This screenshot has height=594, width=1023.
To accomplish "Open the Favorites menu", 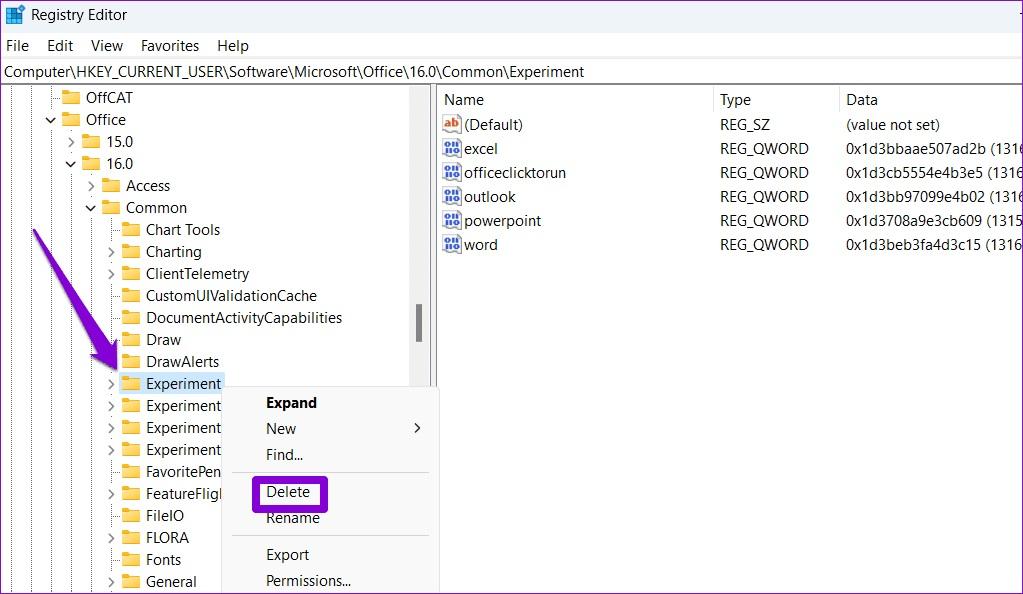I will click(170, 46).
